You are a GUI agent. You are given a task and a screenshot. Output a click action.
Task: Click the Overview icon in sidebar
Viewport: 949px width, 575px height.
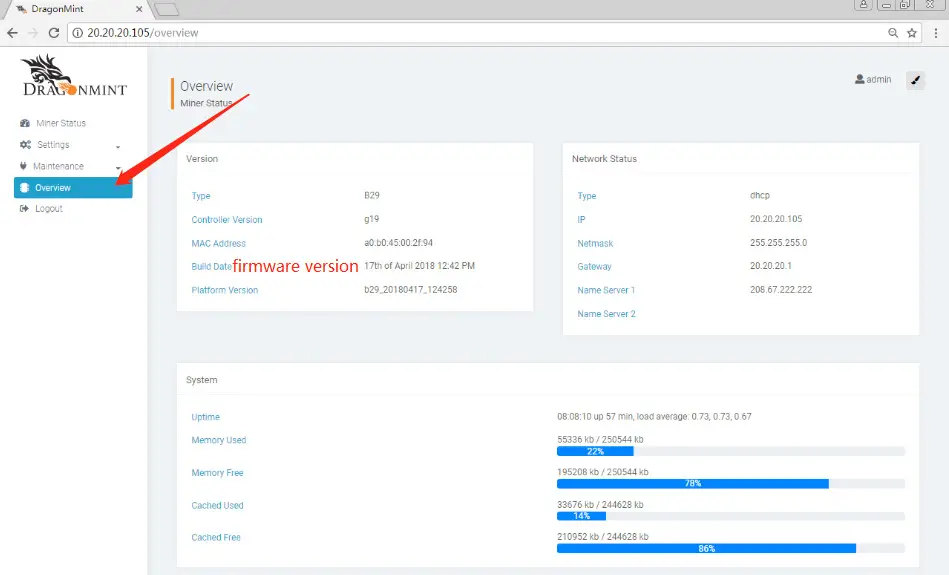point(24,188)
